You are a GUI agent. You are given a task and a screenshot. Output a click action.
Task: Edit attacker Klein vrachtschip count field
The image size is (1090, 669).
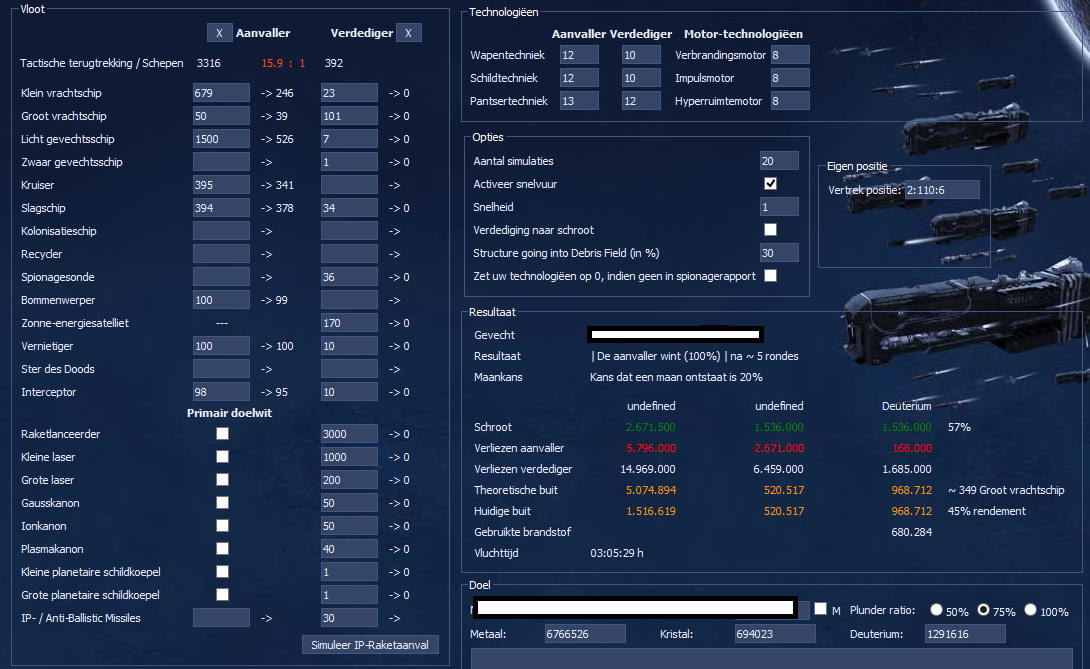(221, 92)
